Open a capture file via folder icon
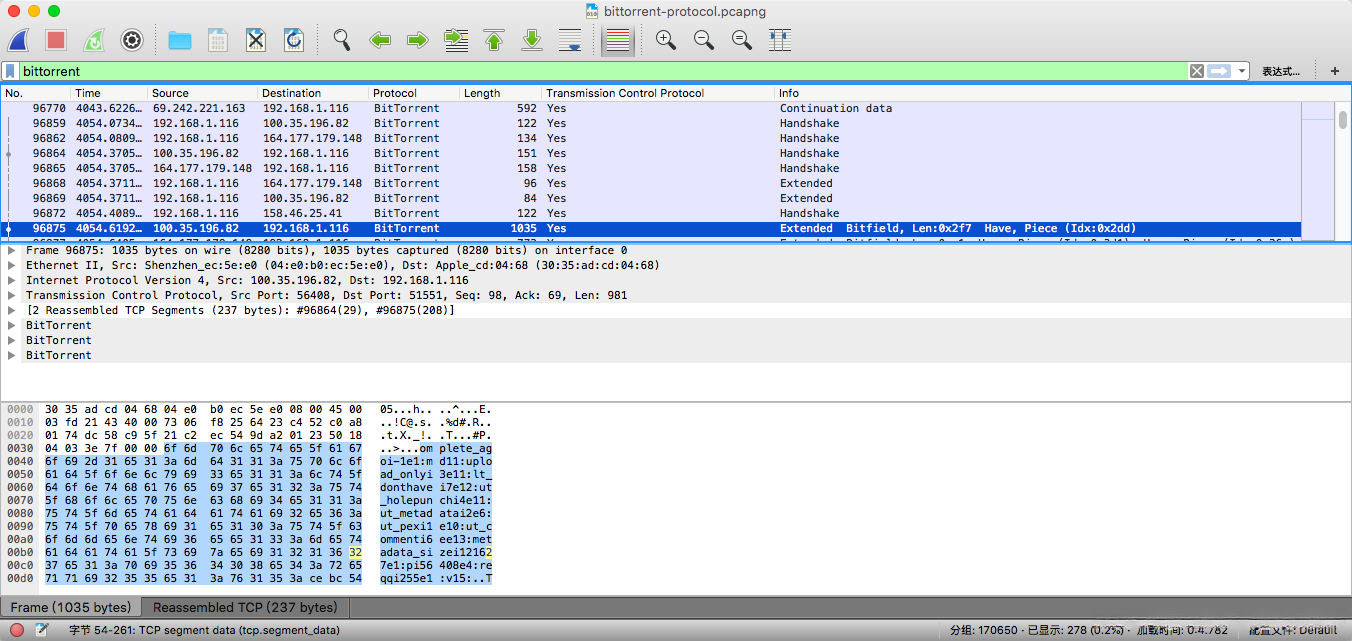This screenshot has height=641, width=1352. click(x=180, y=40)
